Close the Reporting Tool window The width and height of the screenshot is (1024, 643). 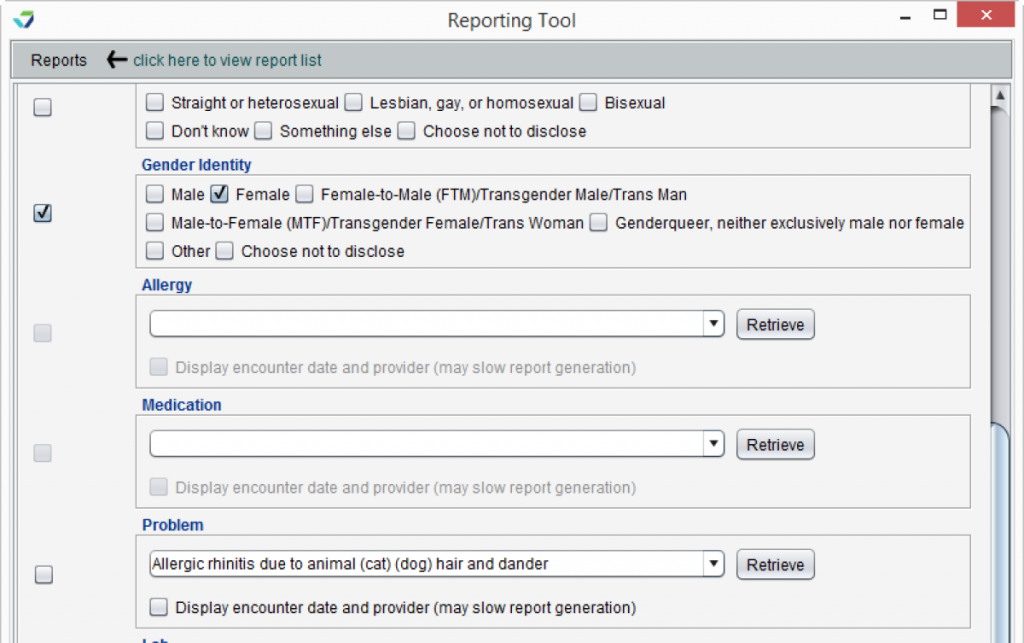pyautogui.click(x=985, y=14)
